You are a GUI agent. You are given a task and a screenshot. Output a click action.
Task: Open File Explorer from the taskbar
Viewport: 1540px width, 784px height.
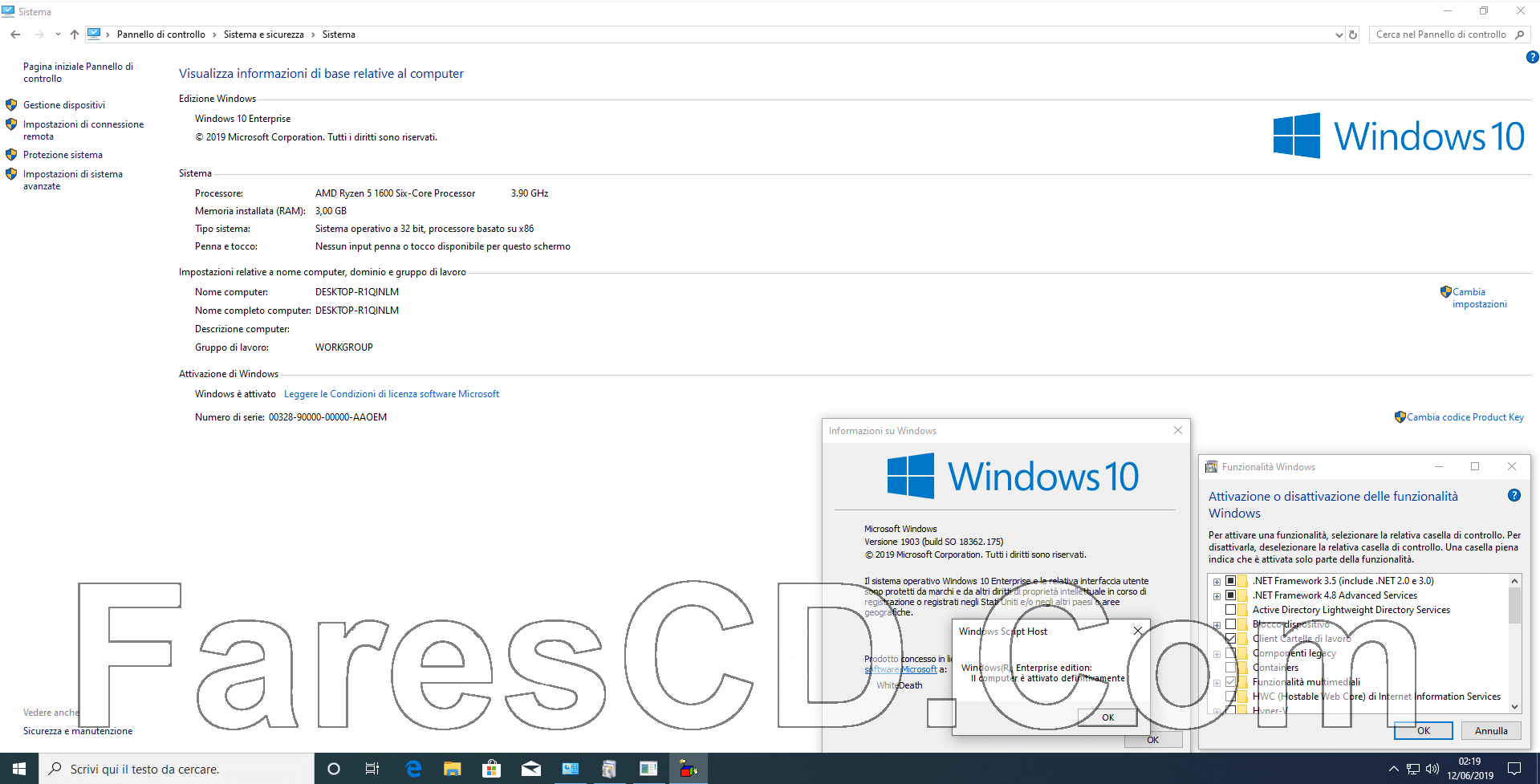click(453, 769)
